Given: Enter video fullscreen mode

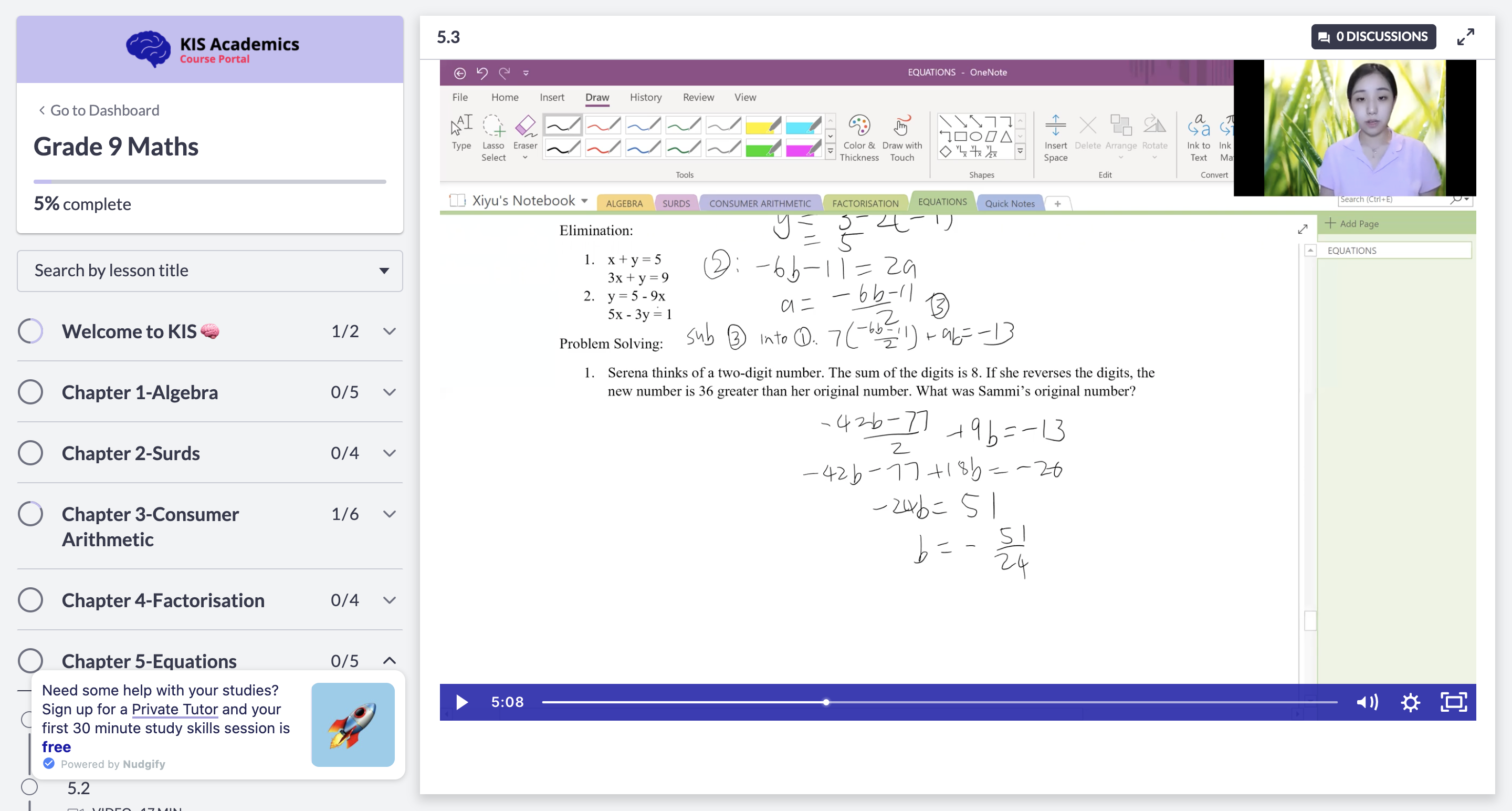Looking at the screenshot, I should (x=1453, y=702).
